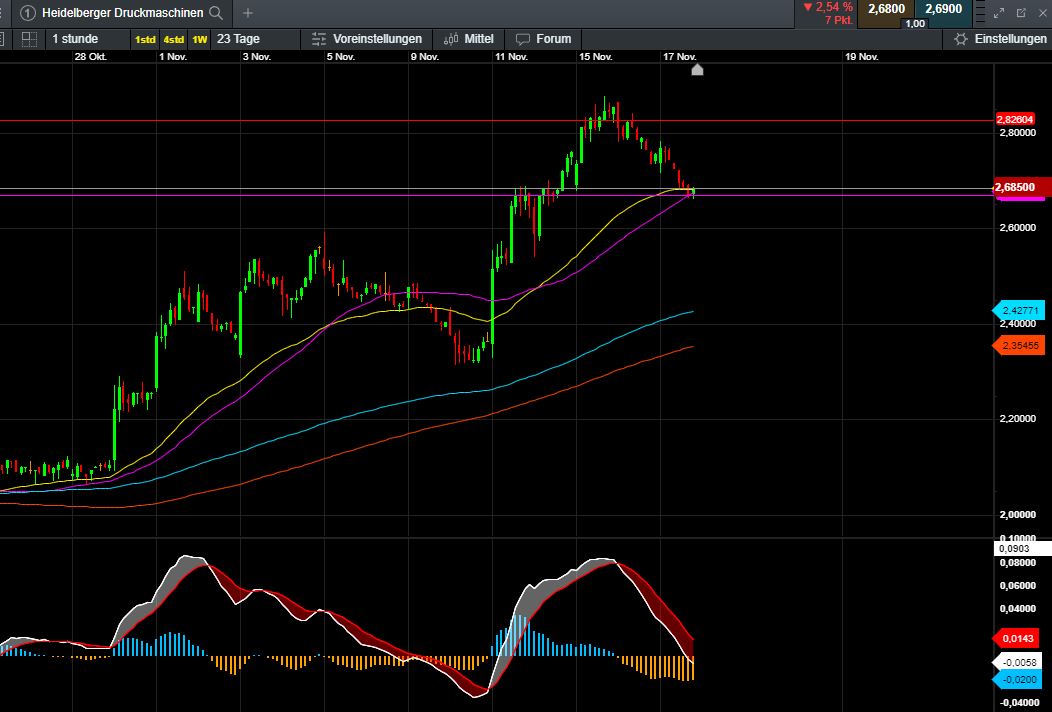Add a new chart tab with plus icon
Viewport: 1052px width, 712px height.
click(248, 13)
